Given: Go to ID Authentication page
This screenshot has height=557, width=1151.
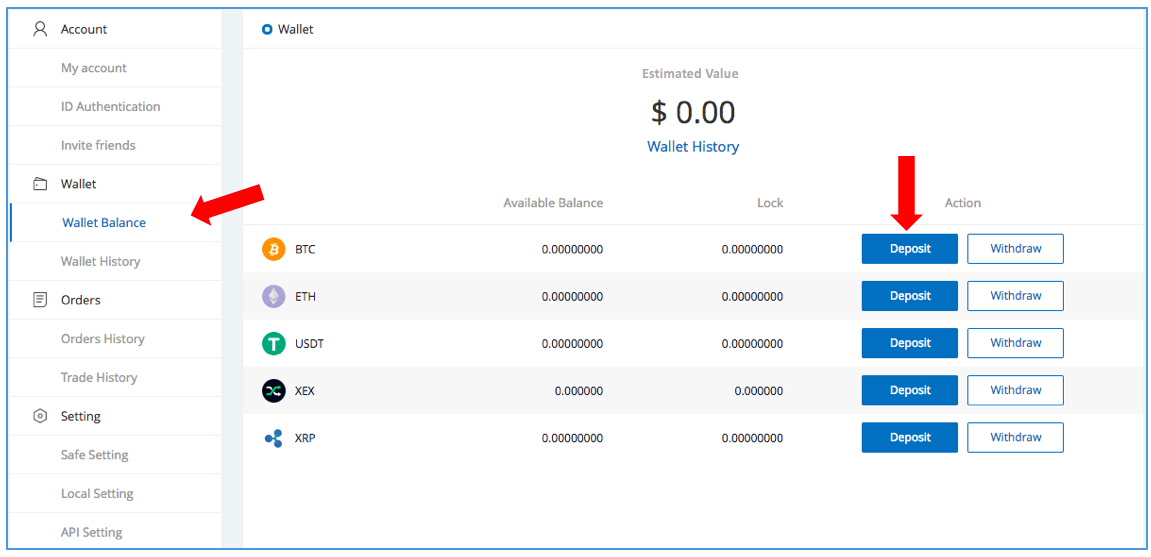Looking at the screenshot, I should 110,106.
